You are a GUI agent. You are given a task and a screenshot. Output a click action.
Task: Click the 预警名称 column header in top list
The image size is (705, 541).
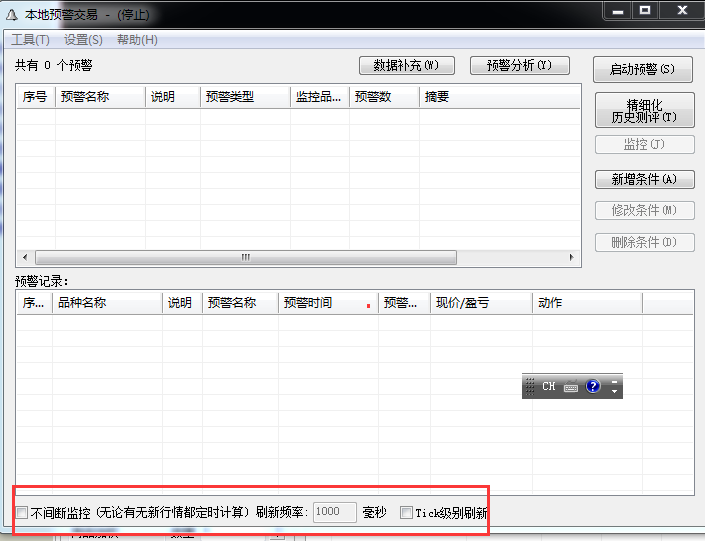(100, 97)
